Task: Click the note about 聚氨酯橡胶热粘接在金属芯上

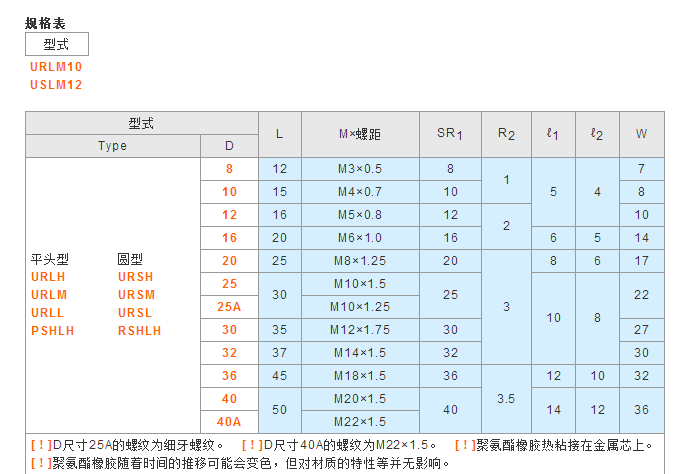Action: (x=554, y=445)
